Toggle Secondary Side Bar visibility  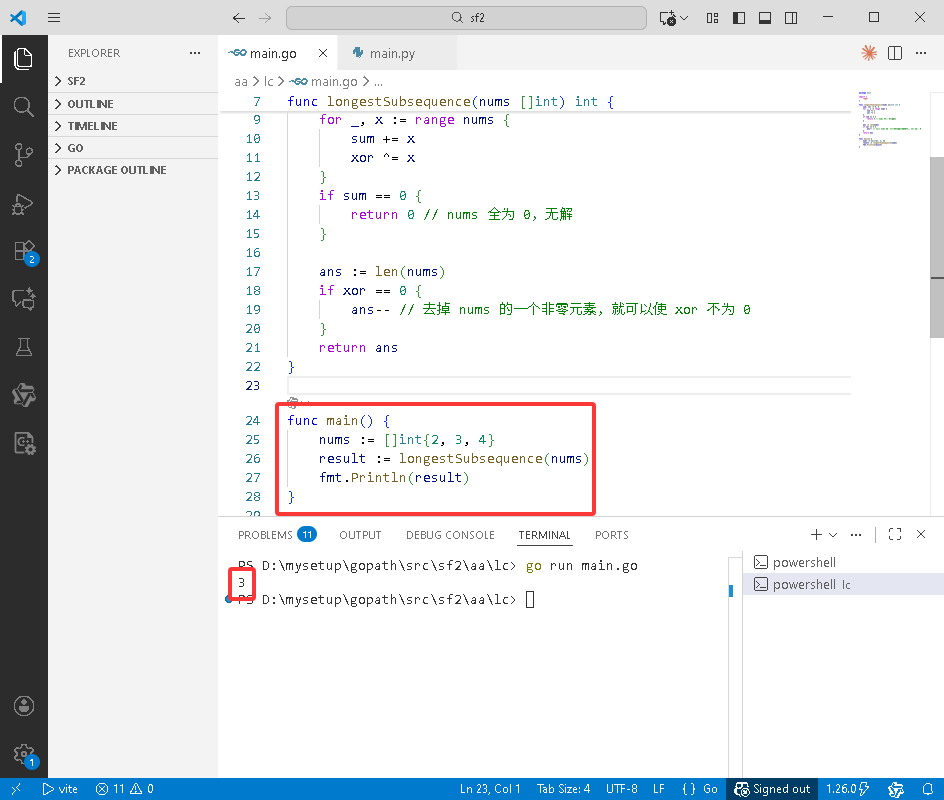[791, 18]
